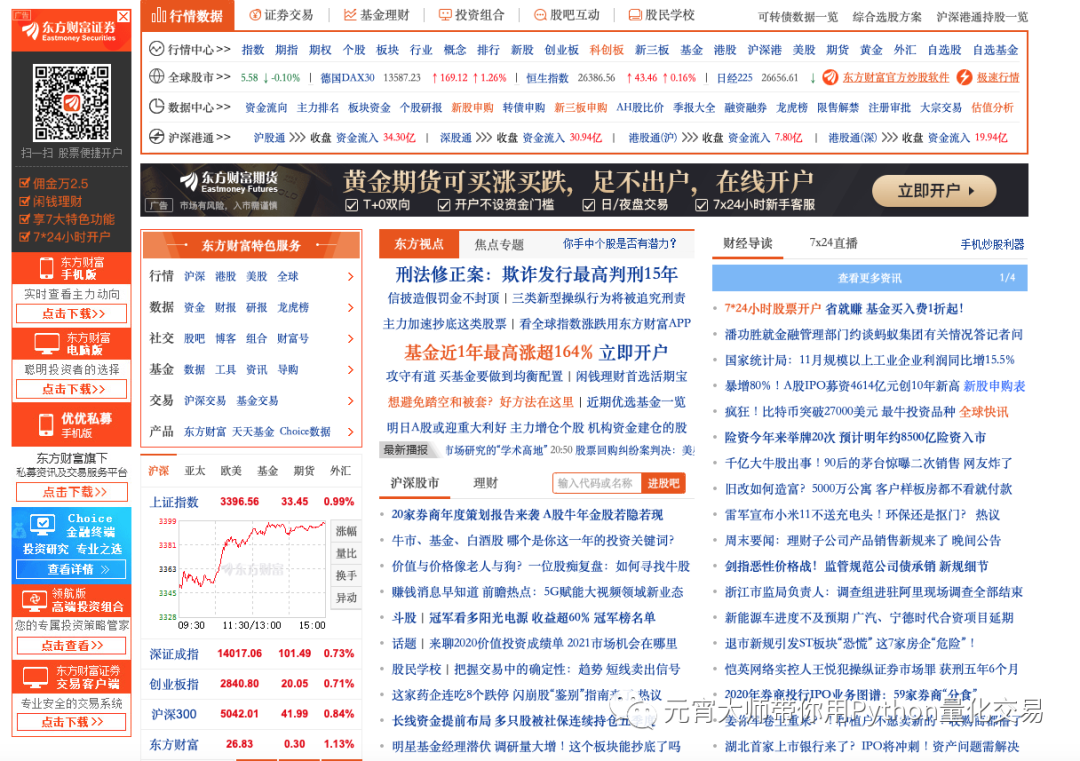Open the 龙虎榜 link in 数据中心
Screen dimensions: 1080x761
[x=792, y=107]
